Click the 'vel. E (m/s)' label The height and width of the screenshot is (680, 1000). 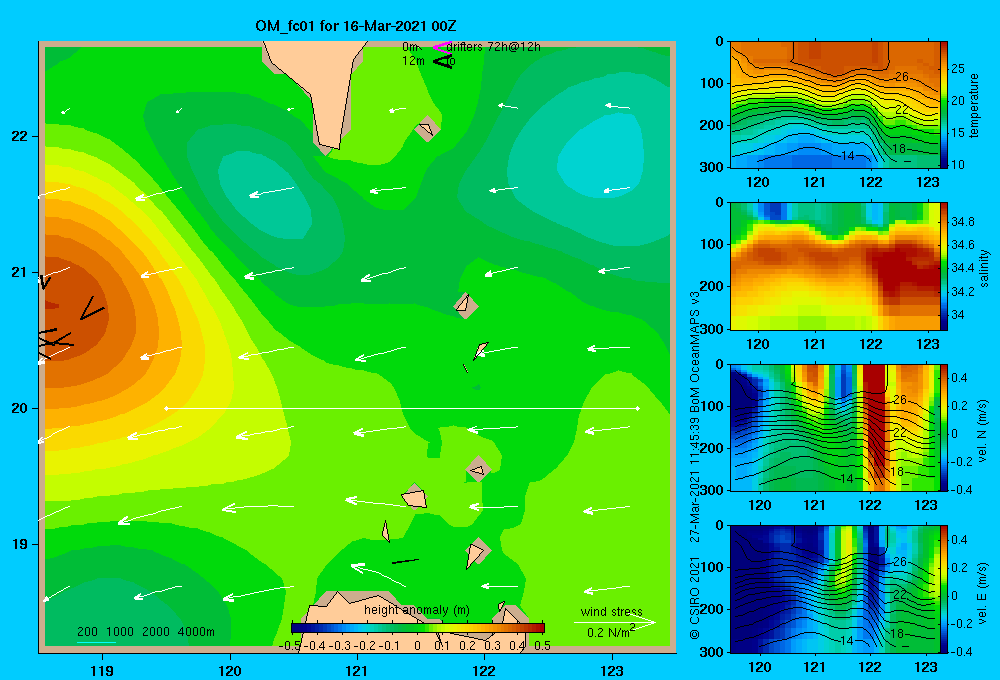982,593
